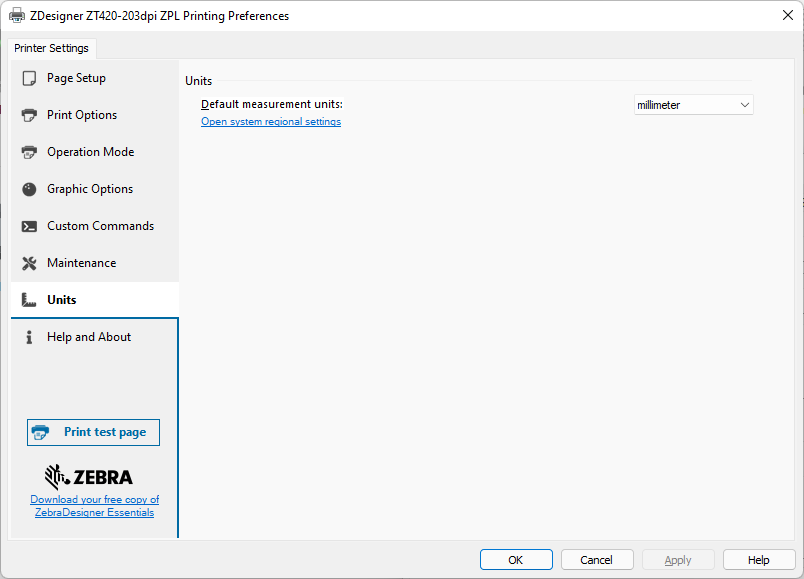This screenshot has width=804, height=579.
Task: Follow the ZebraDesigner Essentials download link
Action: tap(94, 506)
